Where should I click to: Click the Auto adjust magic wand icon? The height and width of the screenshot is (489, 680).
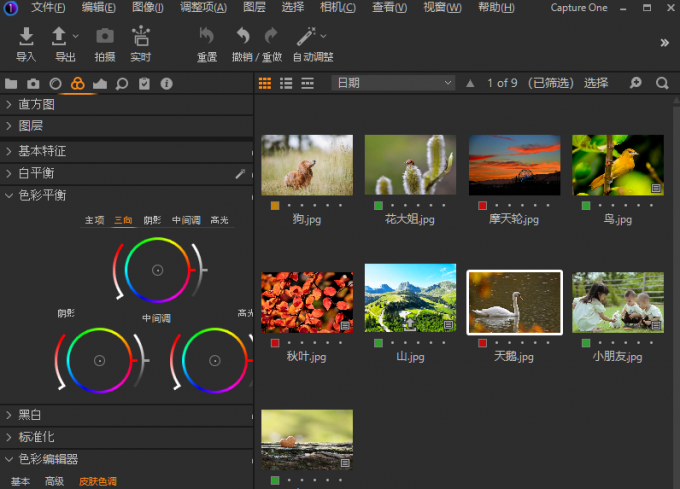[x=306, y=36]
